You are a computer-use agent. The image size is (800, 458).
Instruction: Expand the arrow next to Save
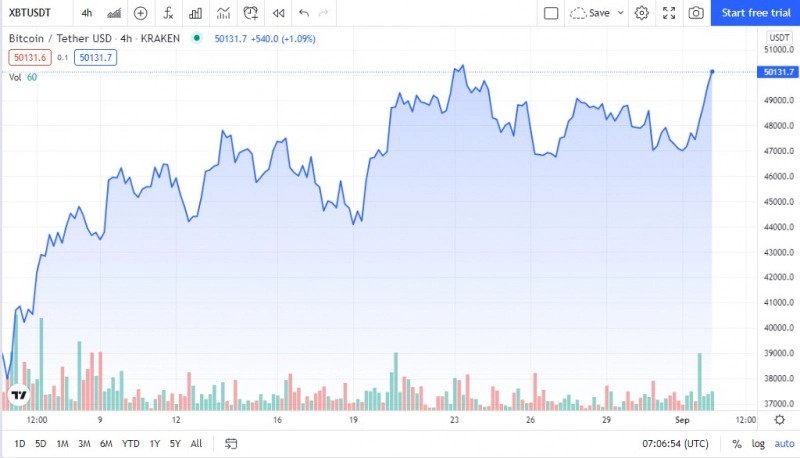(620, 13)
